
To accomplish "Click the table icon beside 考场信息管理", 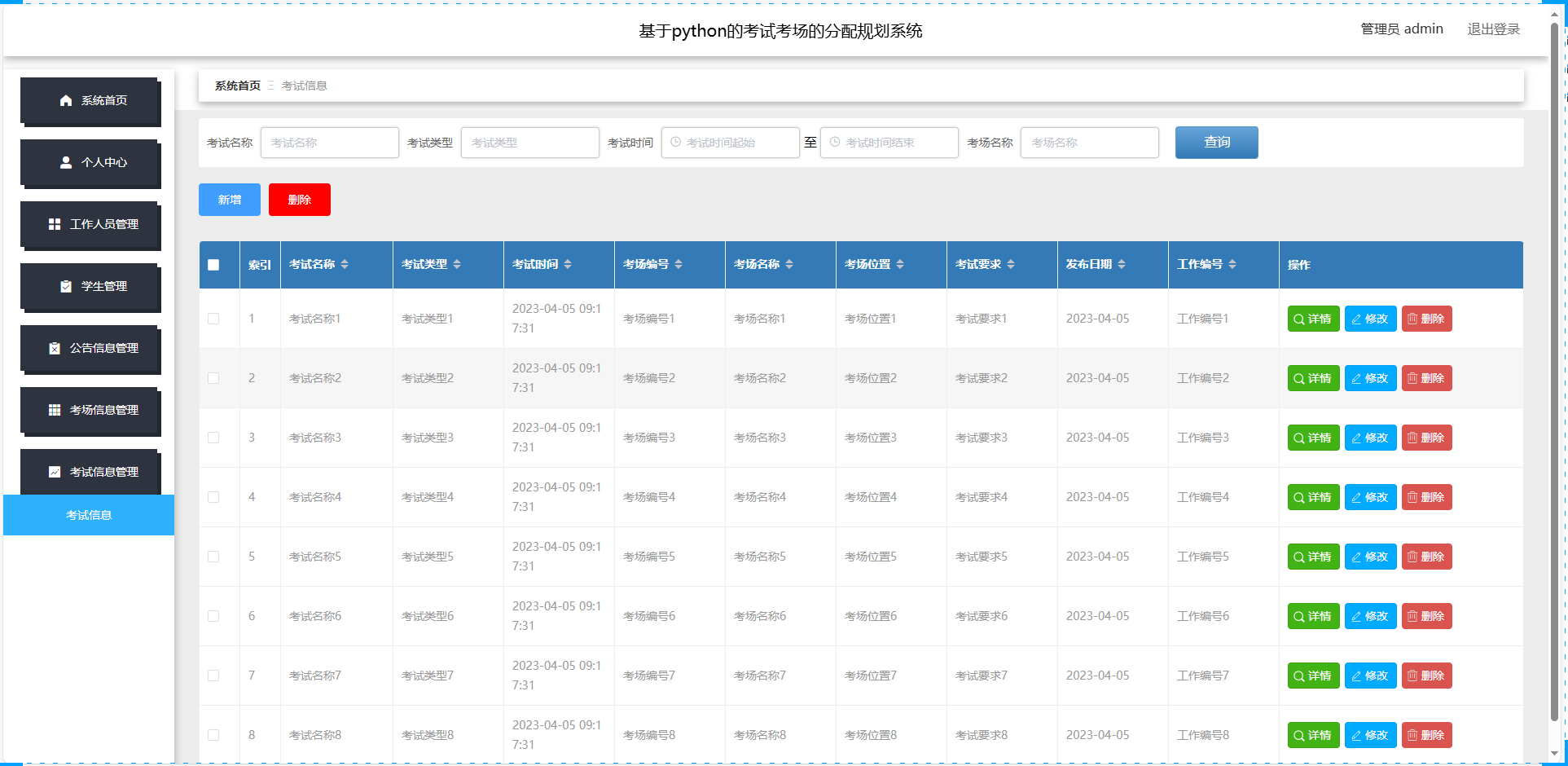I will 55,410.
